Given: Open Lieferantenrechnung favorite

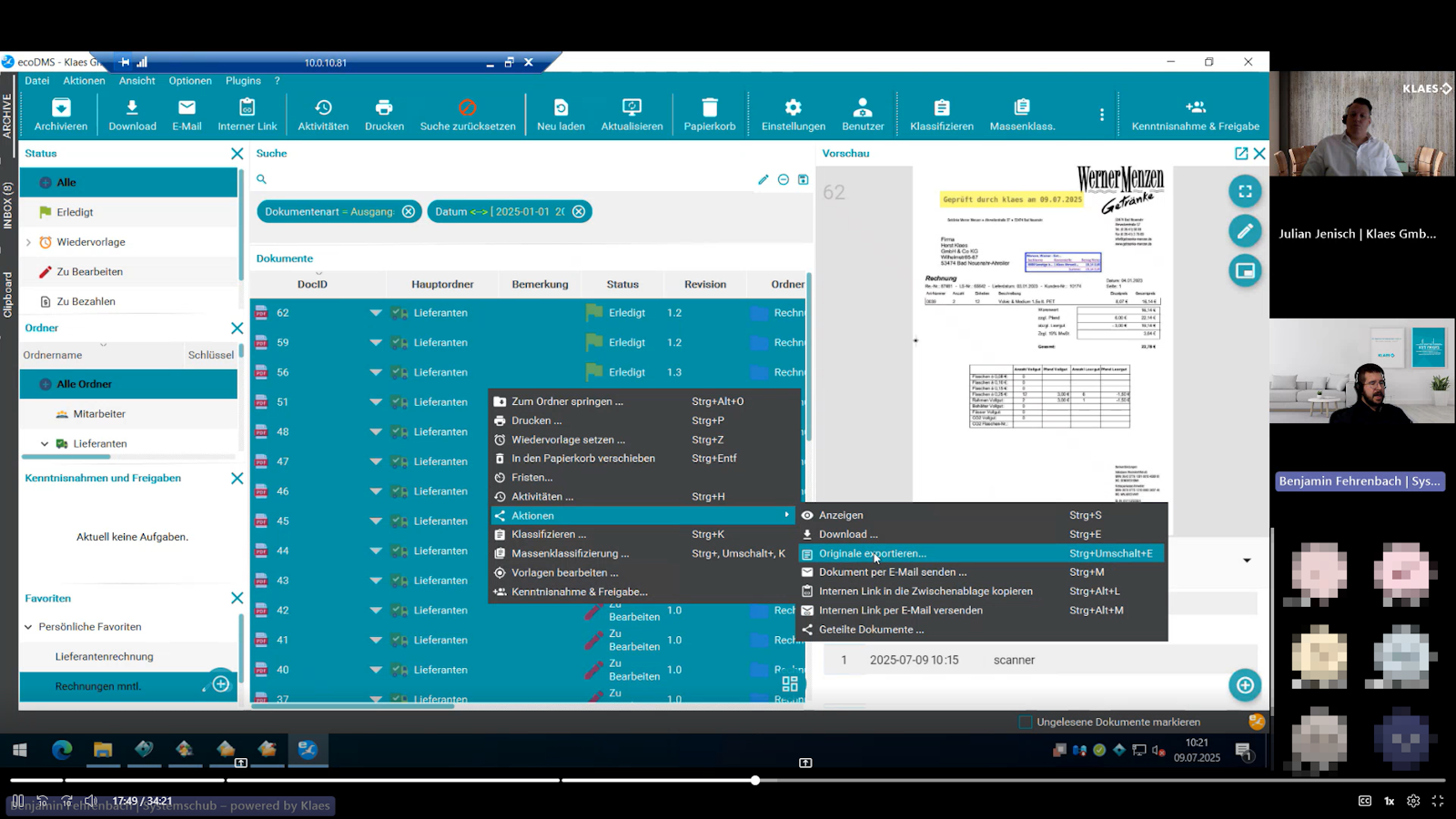Looking at the screenshot, I should 104,657.
